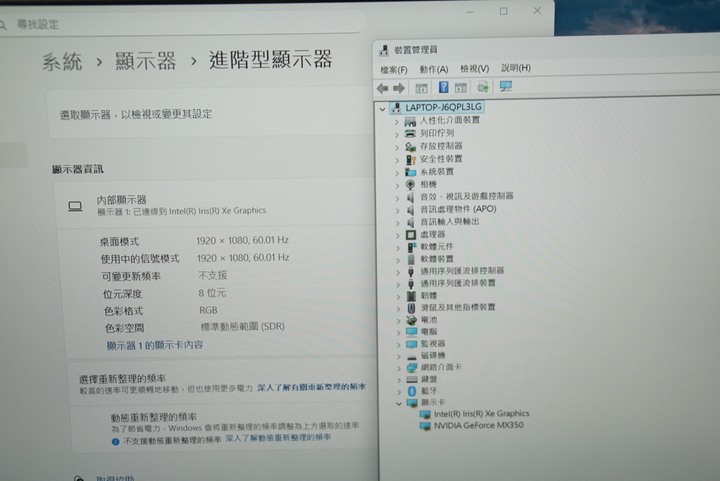The image size is (720, 481).
Task: Open the 動作(A) menu
Action: pyautogui.click(x=433, y=69)
